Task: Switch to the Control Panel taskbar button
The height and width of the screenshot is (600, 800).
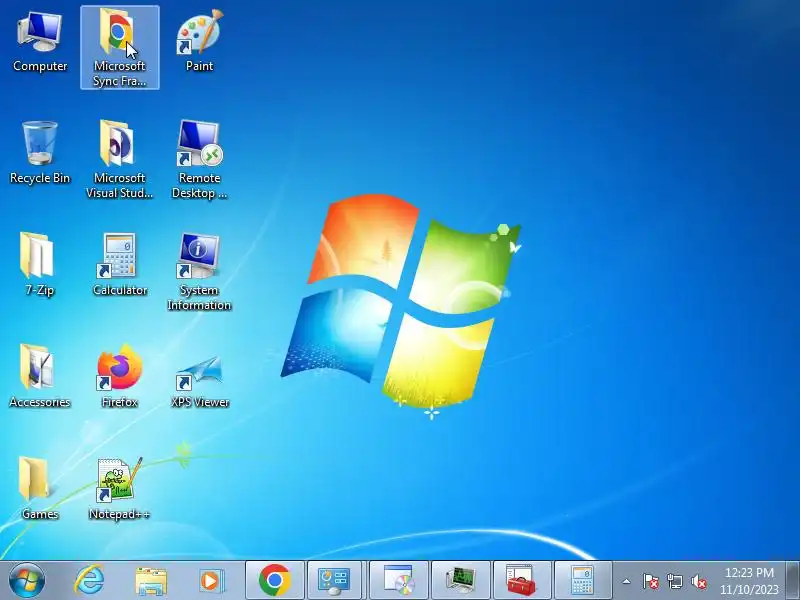Action: click(x=334, y=581)
